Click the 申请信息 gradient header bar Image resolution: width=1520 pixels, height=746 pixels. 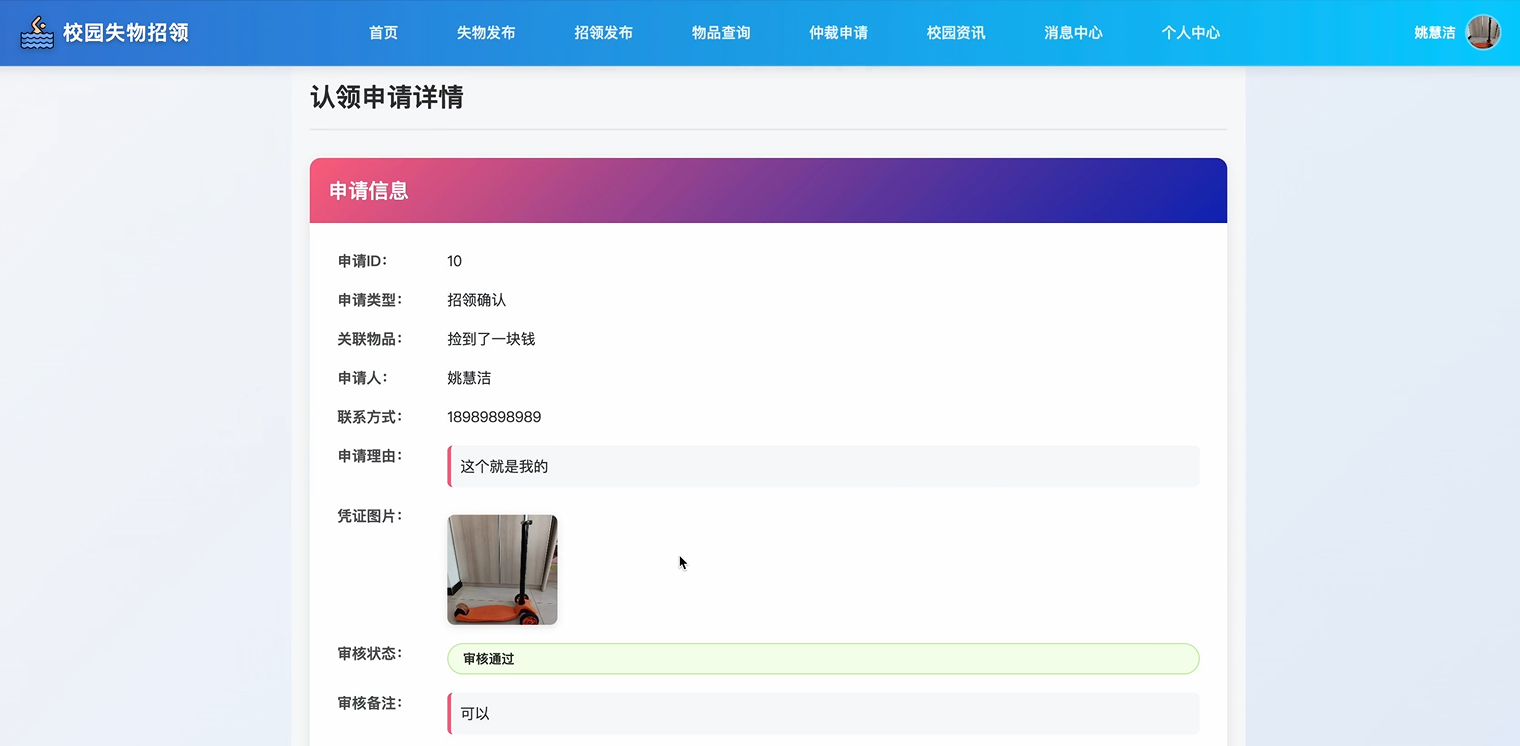767,190
